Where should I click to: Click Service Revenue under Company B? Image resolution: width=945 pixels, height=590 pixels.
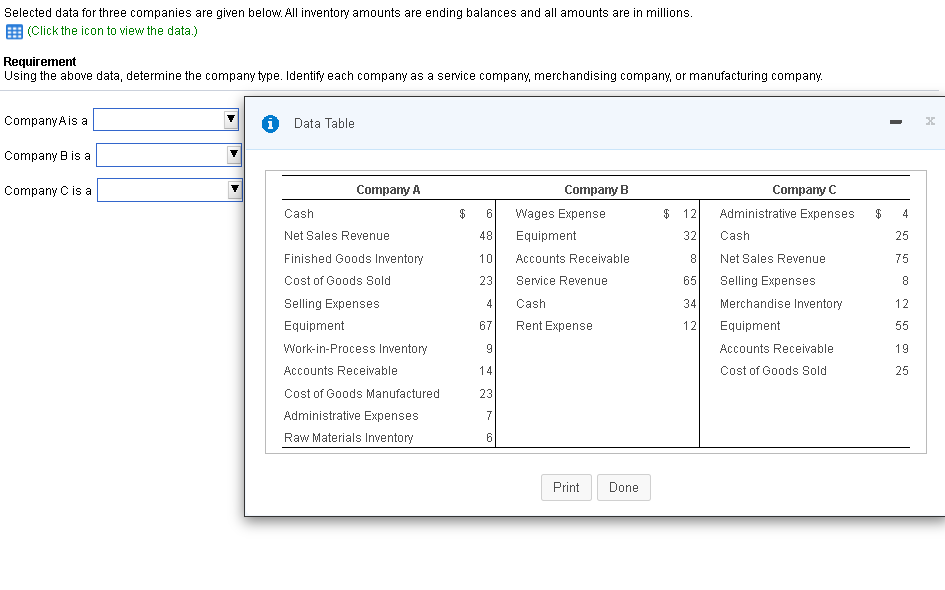click(x=561, y=281)
